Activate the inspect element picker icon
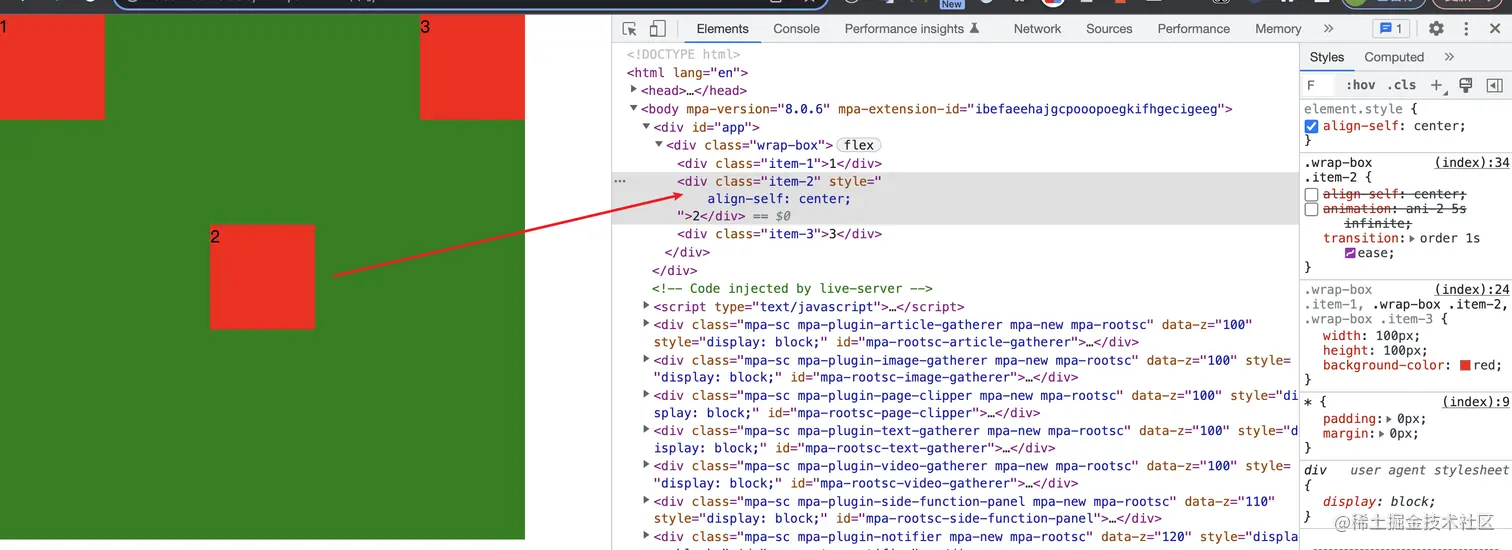This screenshot has width=1512, height=550. tap(629, 29)
